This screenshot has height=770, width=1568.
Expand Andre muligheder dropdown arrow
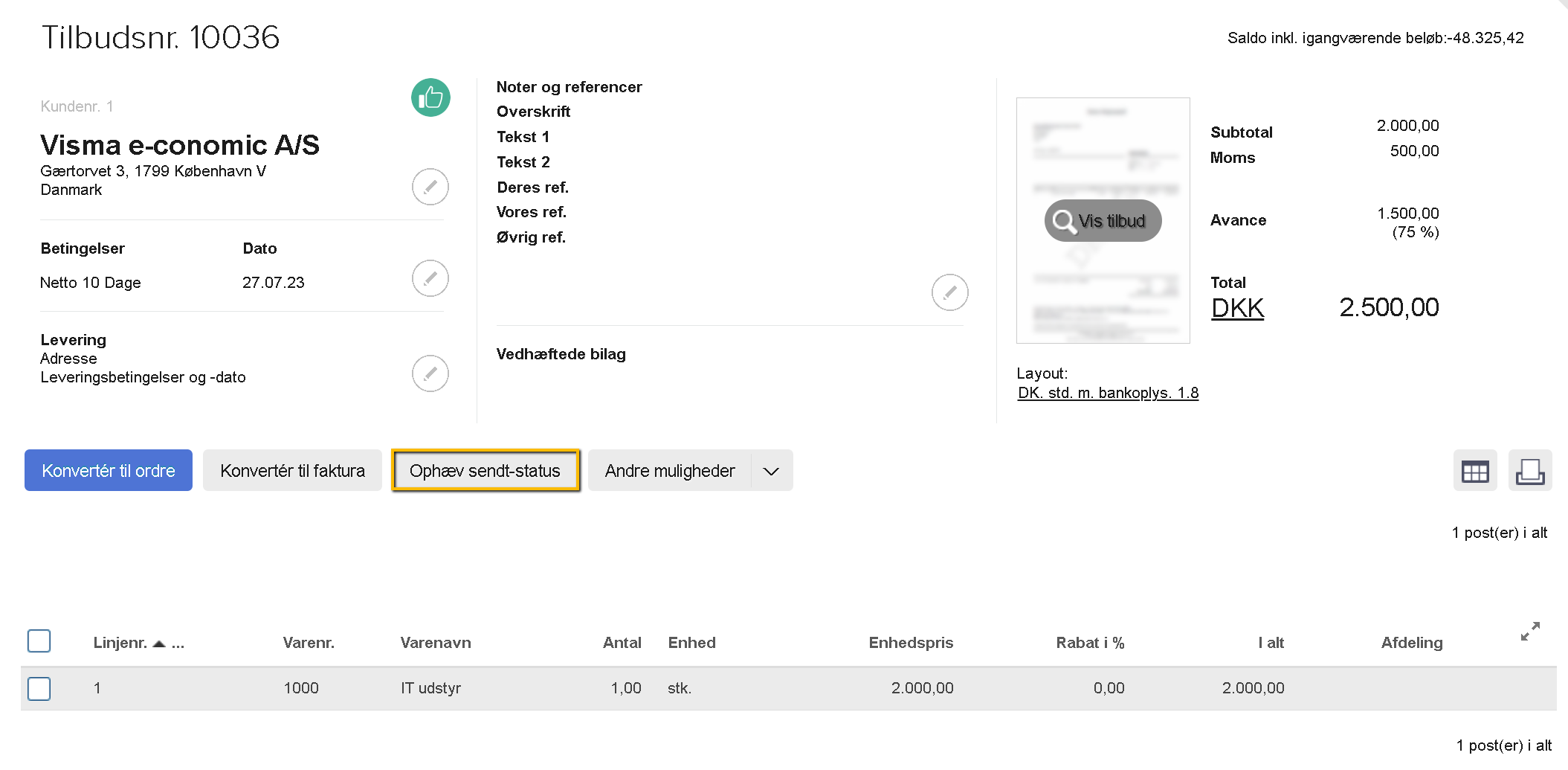(x=771, y=471)
